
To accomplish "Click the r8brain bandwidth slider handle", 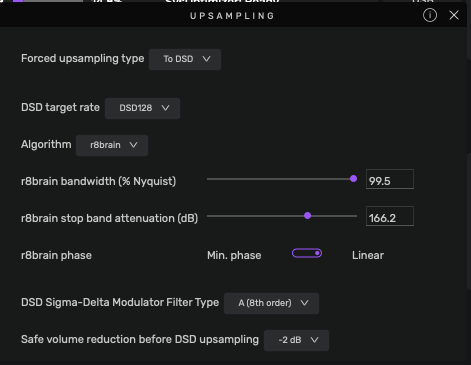I will tap(353, 179).
